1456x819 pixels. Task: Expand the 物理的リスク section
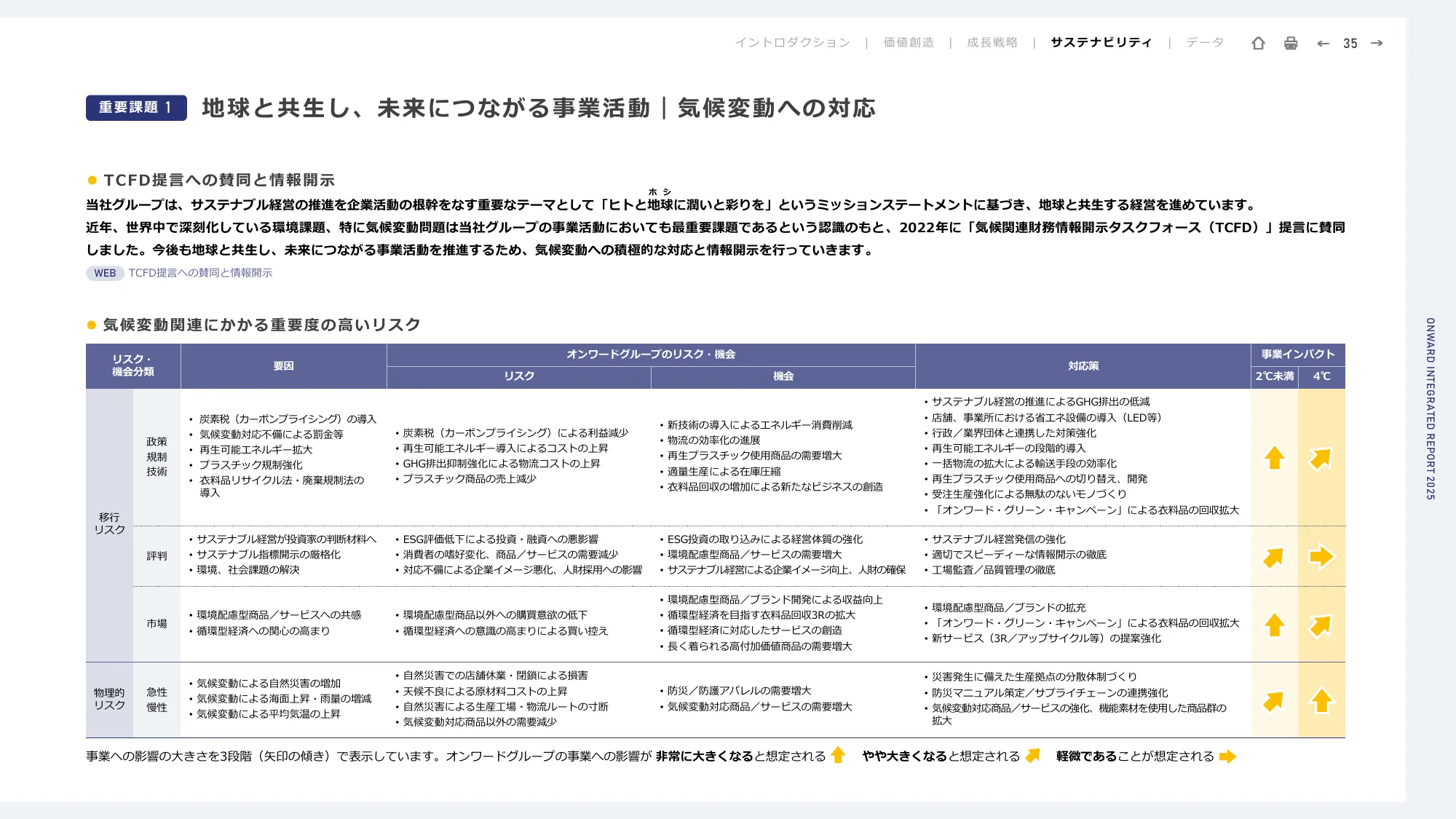108,698
